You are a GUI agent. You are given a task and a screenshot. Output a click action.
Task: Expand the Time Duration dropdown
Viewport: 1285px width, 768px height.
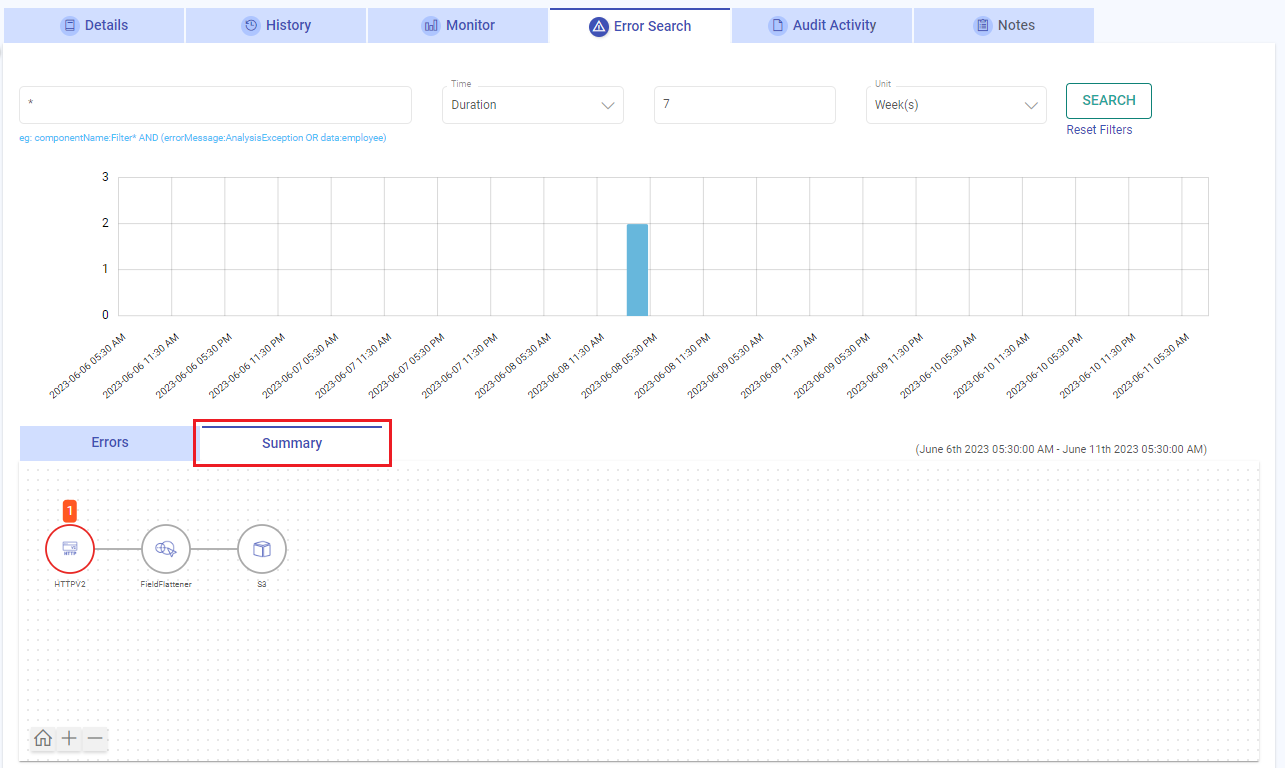pyautogui.click(x=532, y=105)
